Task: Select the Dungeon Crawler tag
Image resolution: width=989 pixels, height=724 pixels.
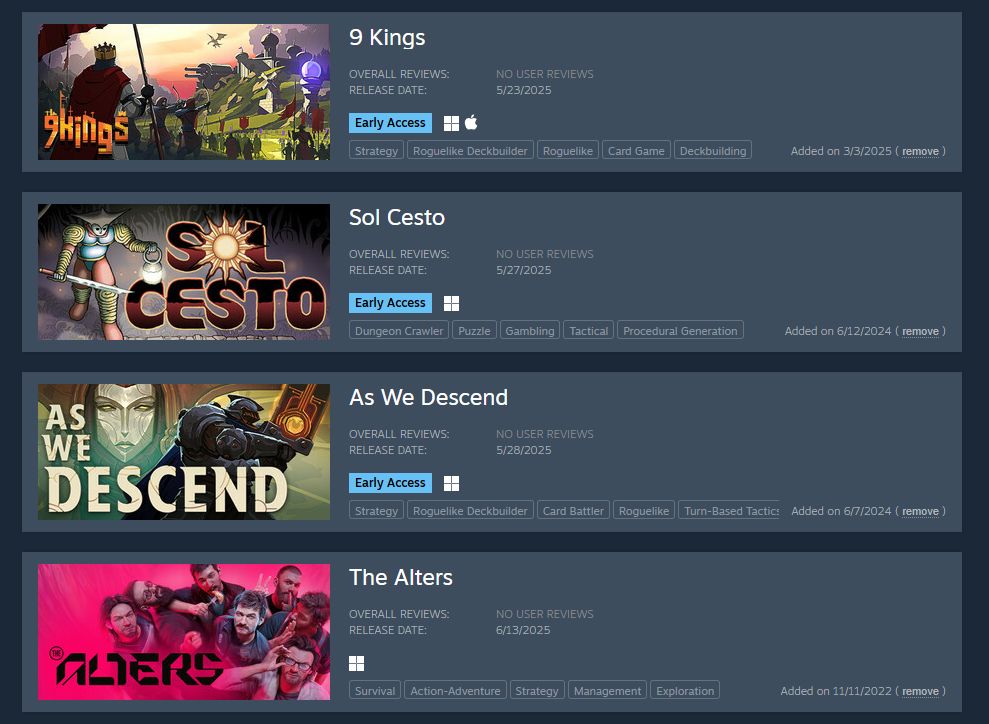Action: coord(399,330)
